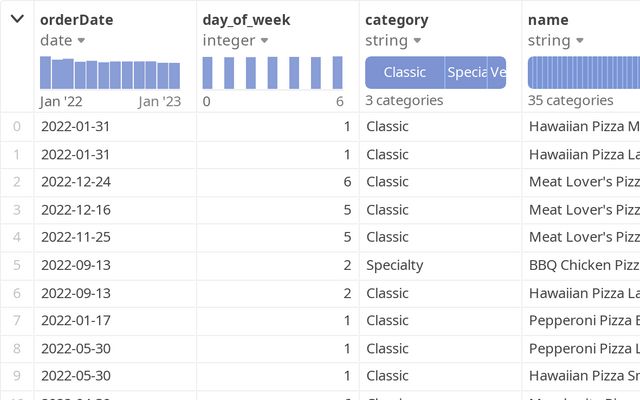Click the 2022-11-25 date cell
The image size is (640, 400).
pyautogui.click(x=75, y=237)
